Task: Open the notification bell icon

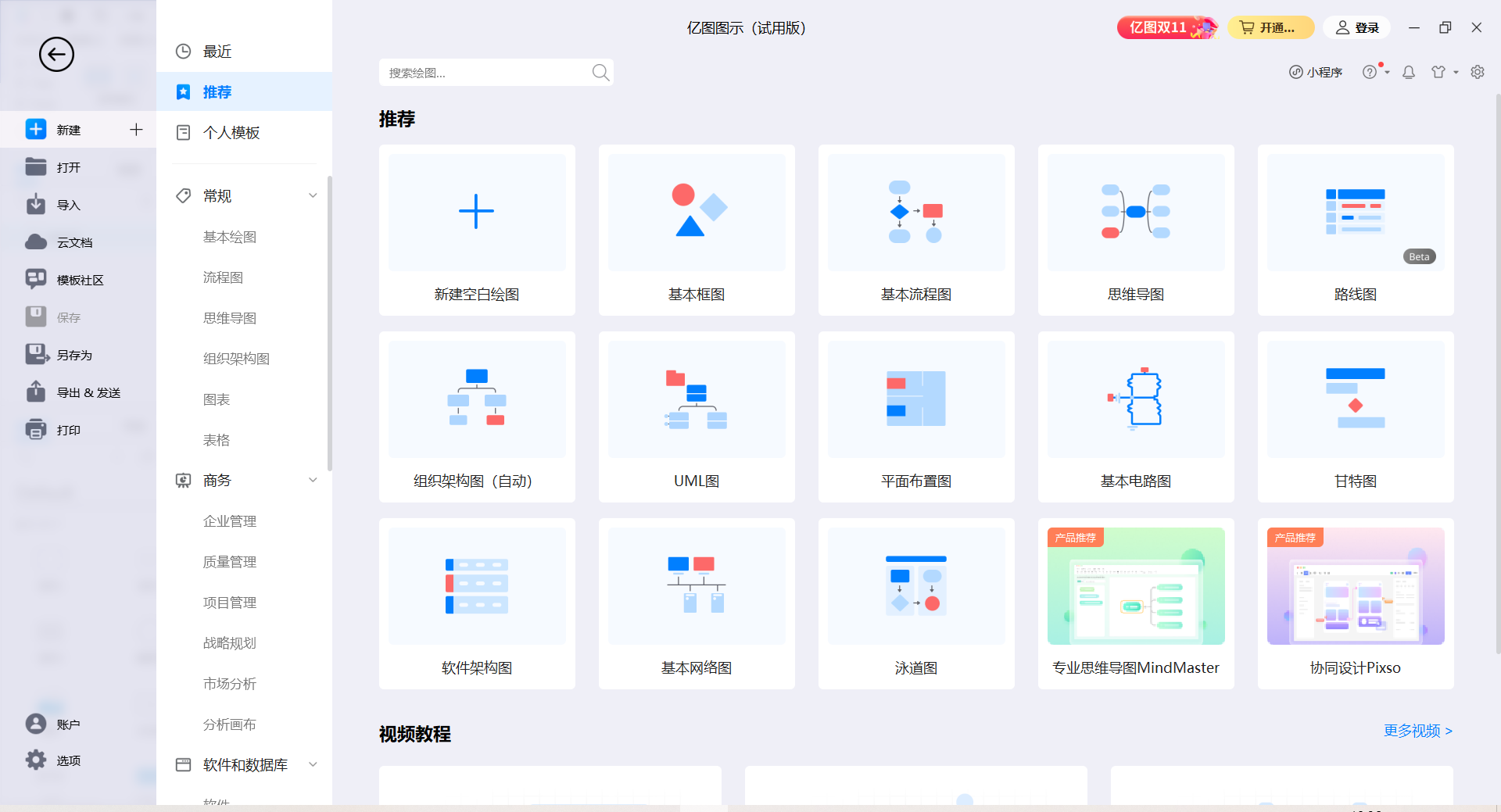Action: pyautogui.click(x=1409, y=72)
